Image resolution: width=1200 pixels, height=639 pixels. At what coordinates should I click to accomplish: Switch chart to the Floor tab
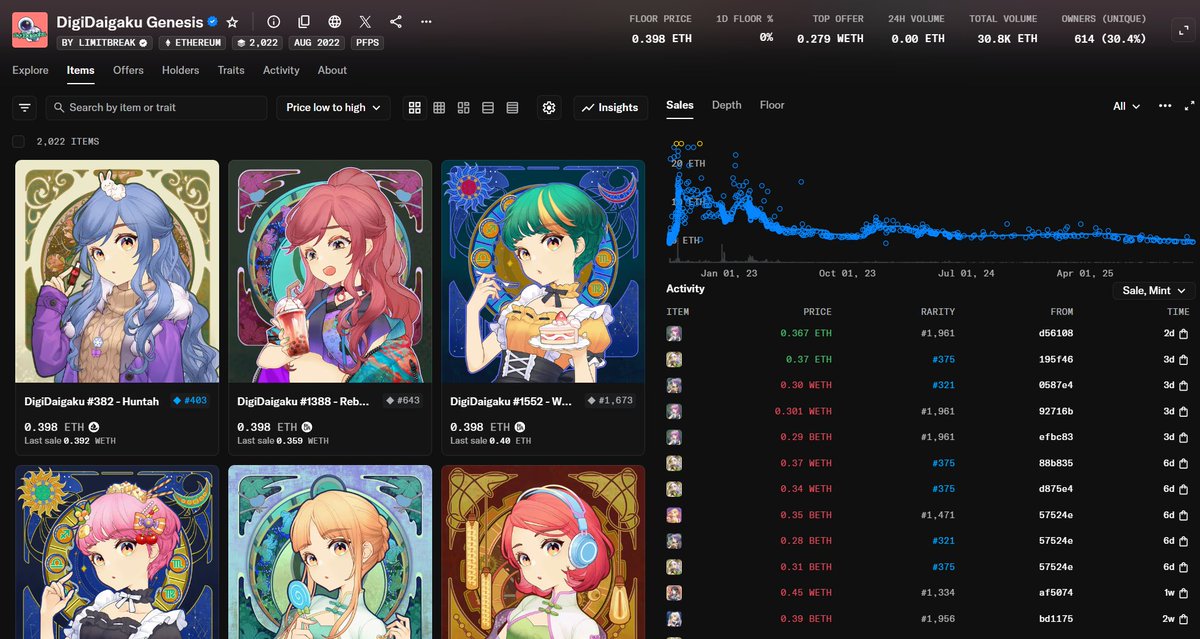pos(772,105)
